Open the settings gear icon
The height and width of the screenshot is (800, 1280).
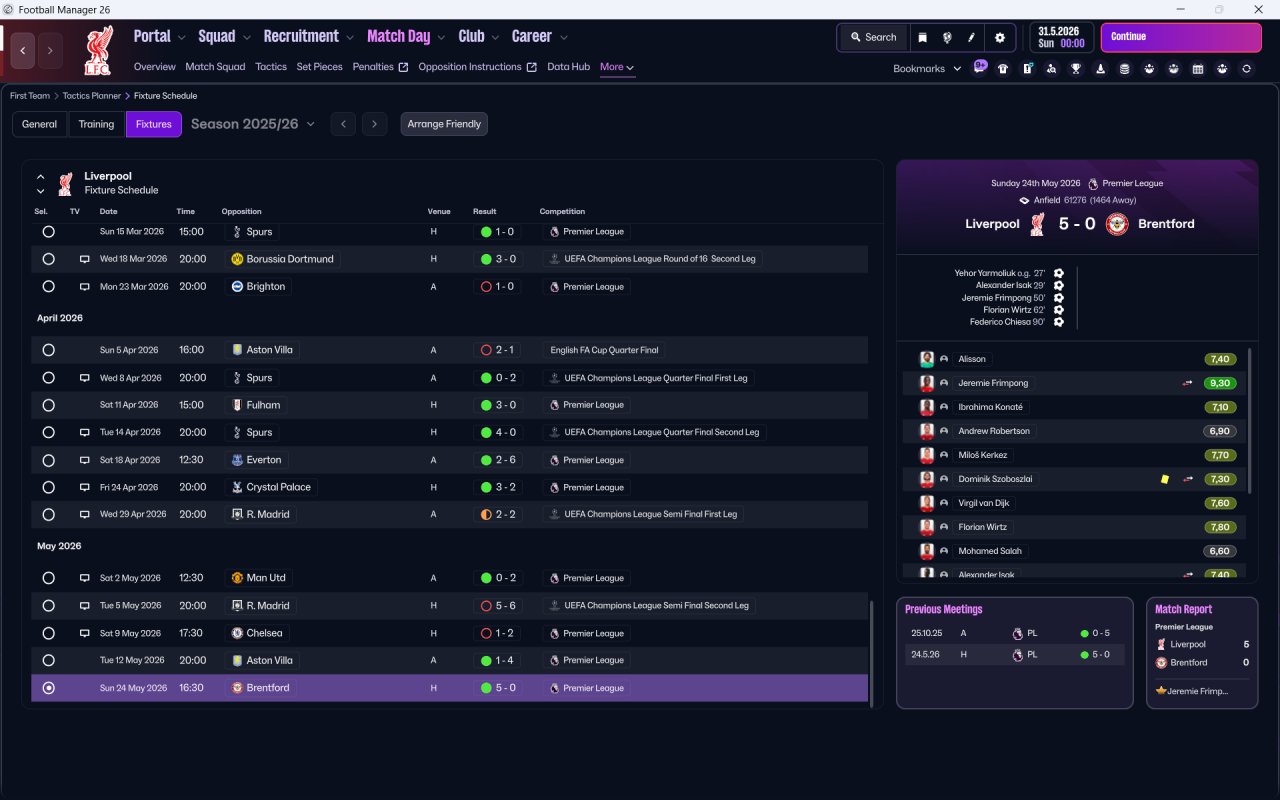(999, 37)
